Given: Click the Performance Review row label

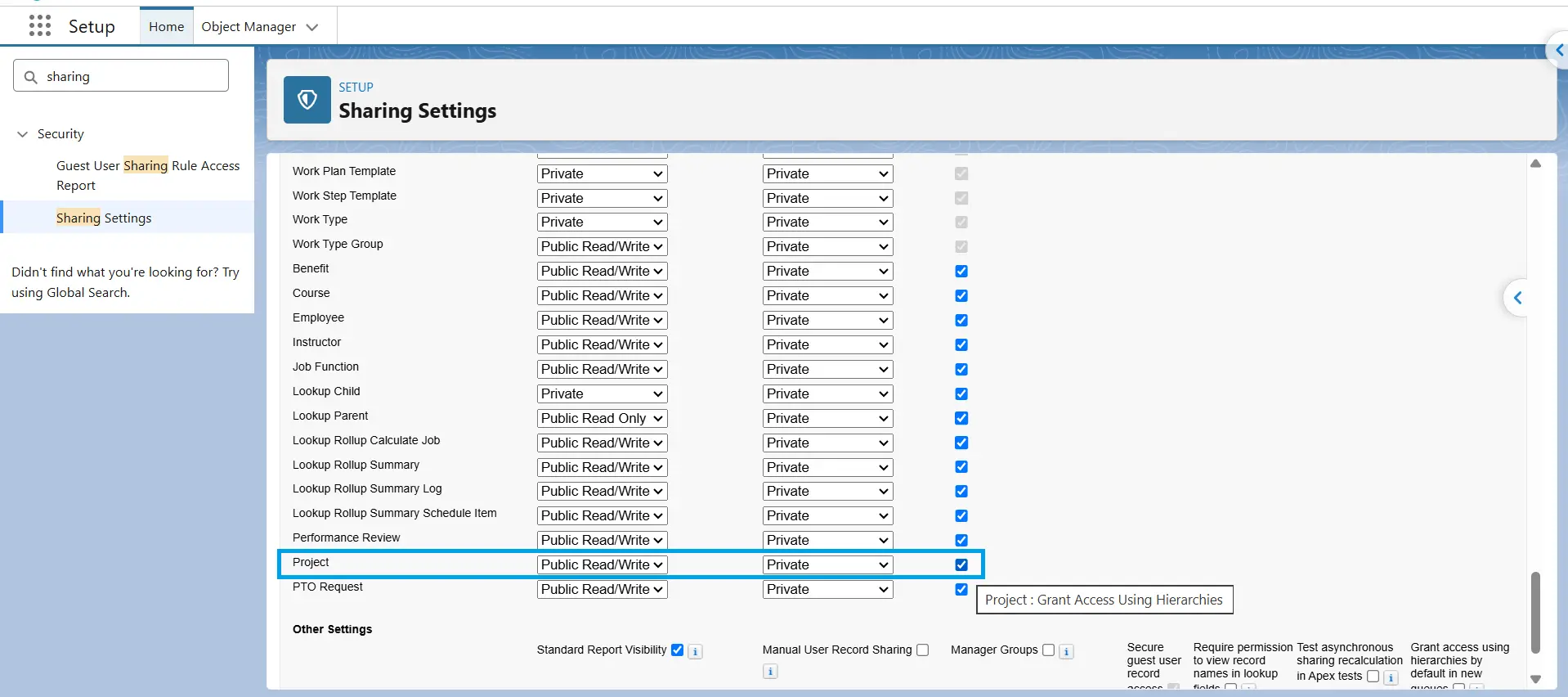Looking at the screenshot, I should (347, 537).
